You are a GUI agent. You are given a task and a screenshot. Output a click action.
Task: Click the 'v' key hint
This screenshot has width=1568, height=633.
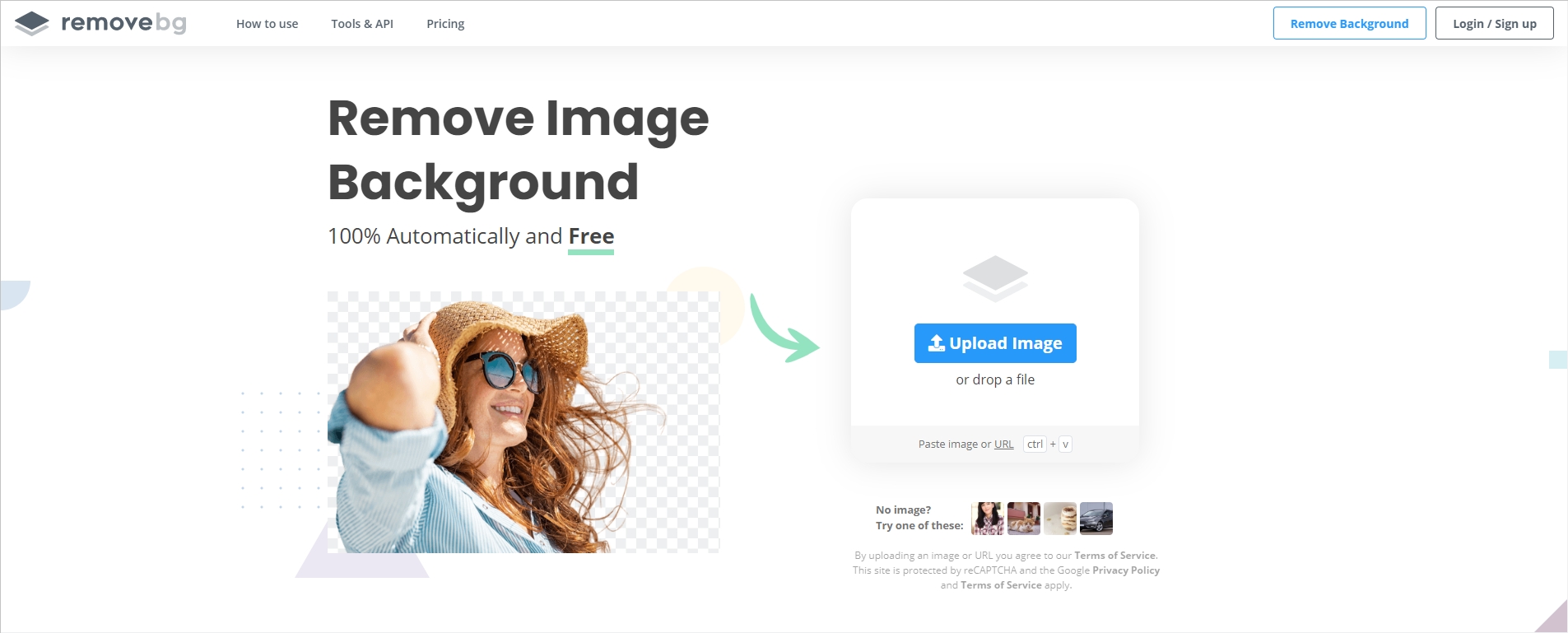coord(1065,444)
